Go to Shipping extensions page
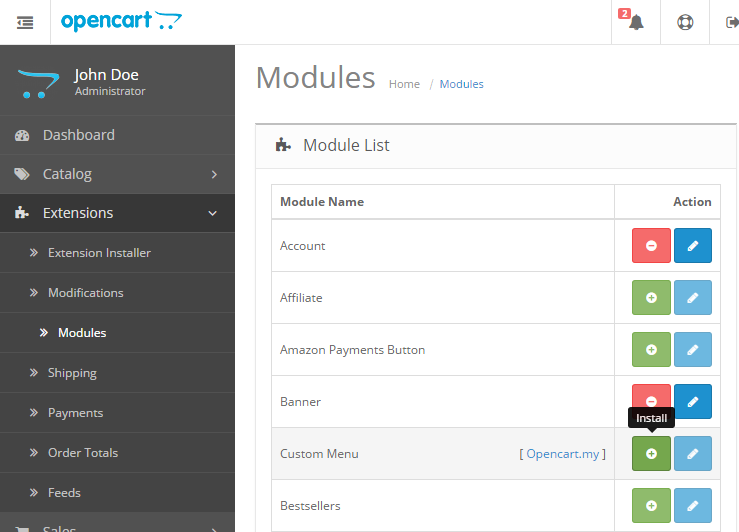Viewport: 739px width, 532px height. pos(72,373)
